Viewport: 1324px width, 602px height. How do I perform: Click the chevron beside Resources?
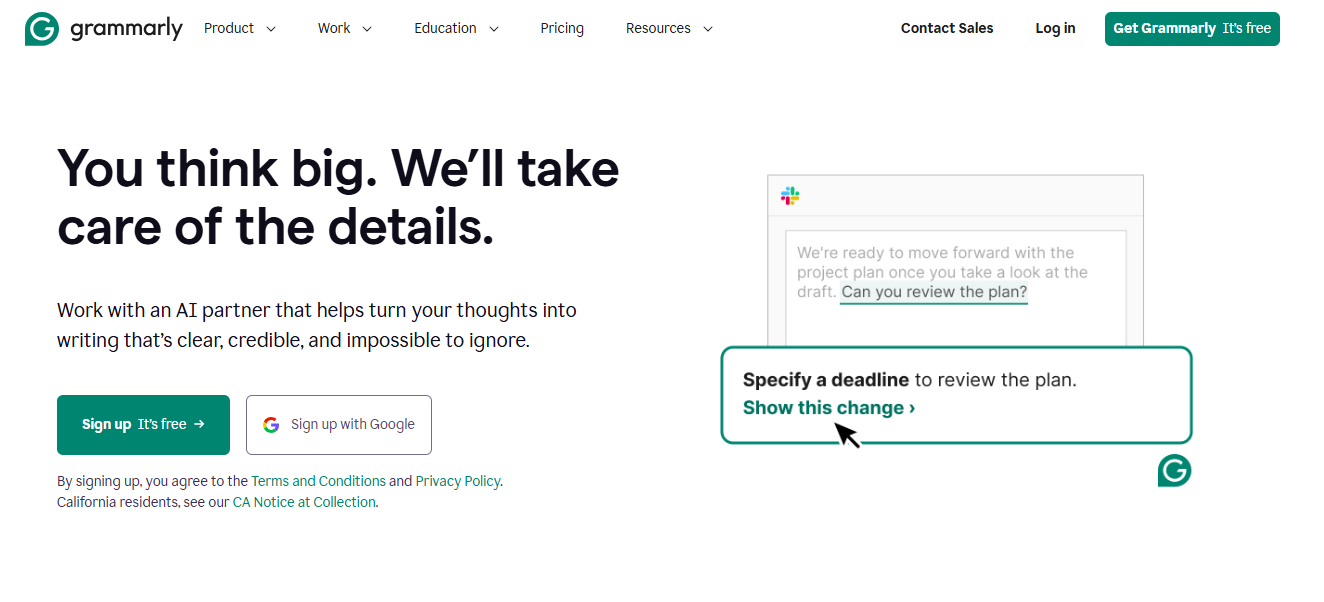[x=708, y=29]
